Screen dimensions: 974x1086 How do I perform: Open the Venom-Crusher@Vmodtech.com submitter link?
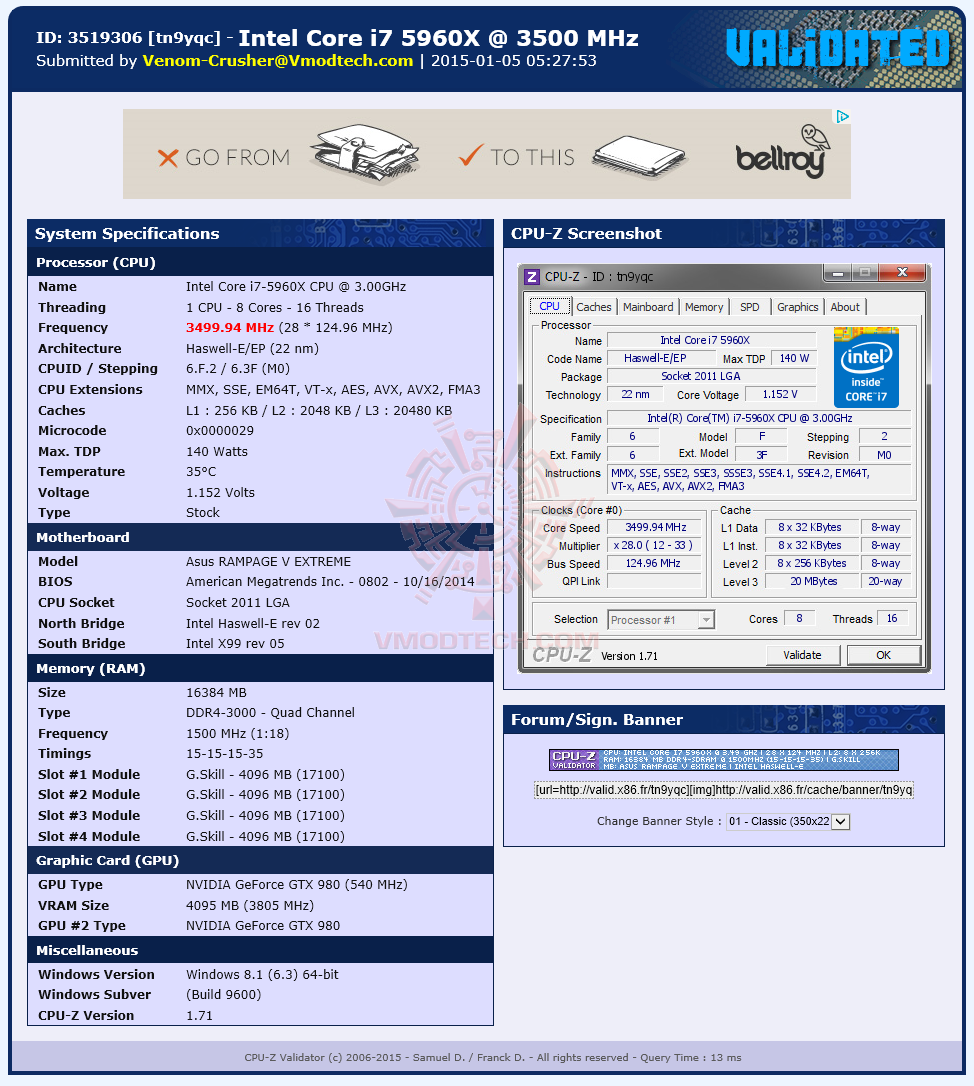coord(278,61)
